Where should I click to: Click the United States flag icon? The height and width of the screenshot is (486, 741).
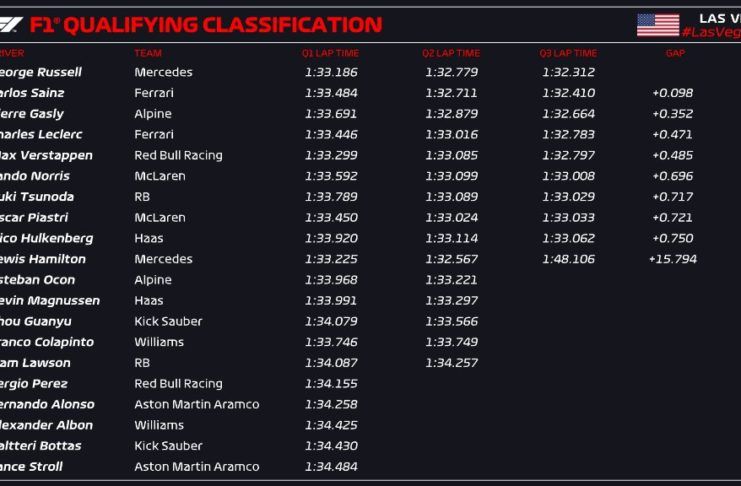pos(657,25)
